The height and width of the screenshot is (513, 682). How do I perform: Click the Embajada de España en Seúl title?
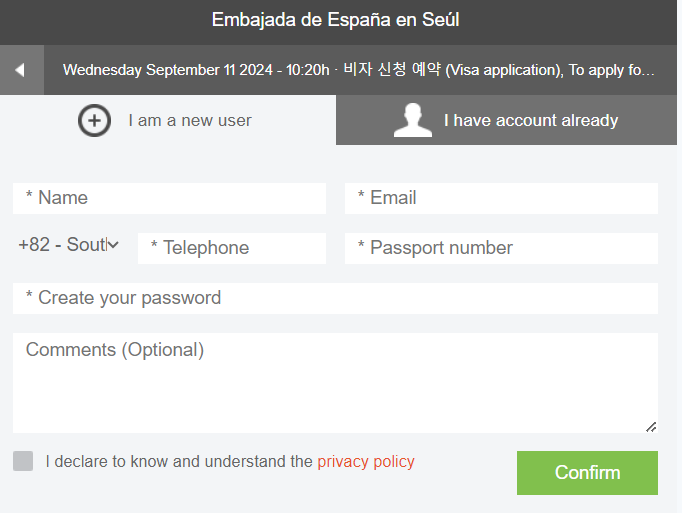[335, 20]
